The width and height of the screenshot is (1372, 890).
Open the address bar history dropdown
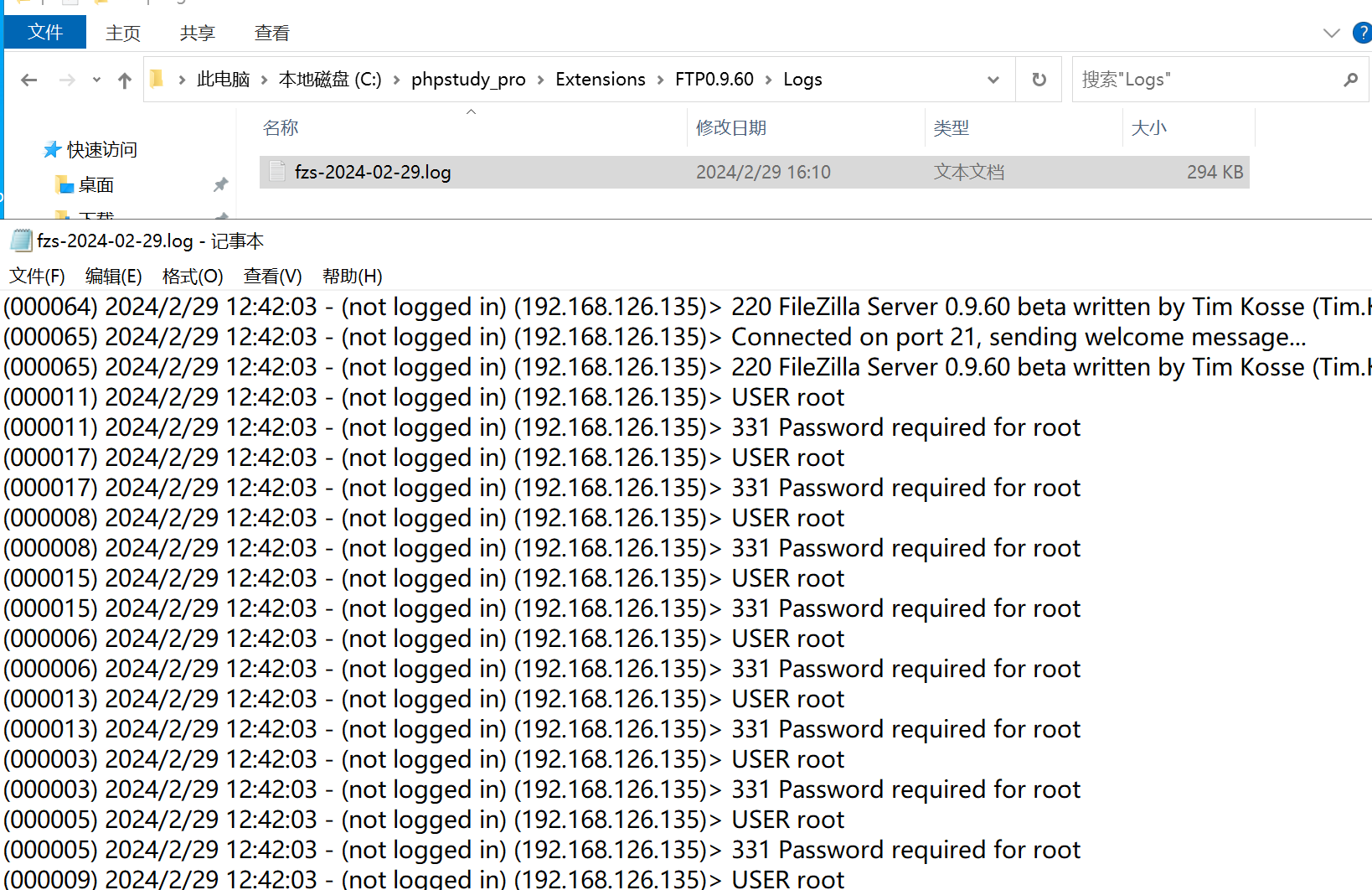coord(993,80)
